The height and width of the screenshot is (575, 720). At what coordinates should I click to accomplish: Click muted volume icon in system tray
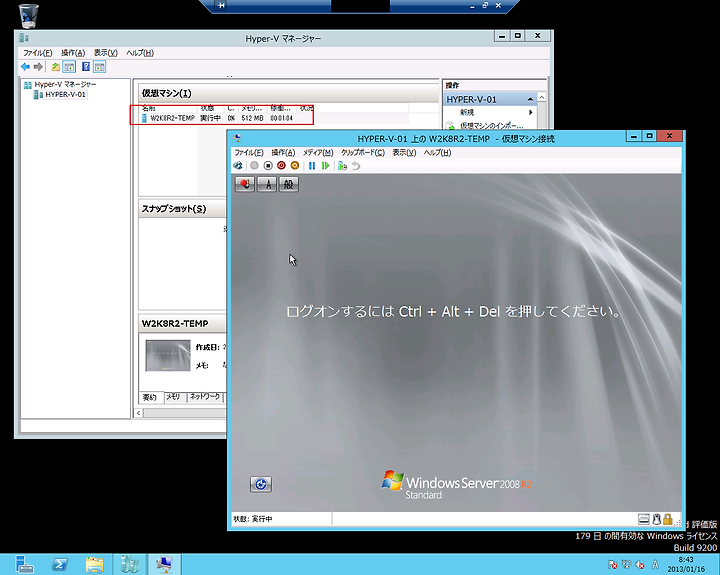point(640,564)
